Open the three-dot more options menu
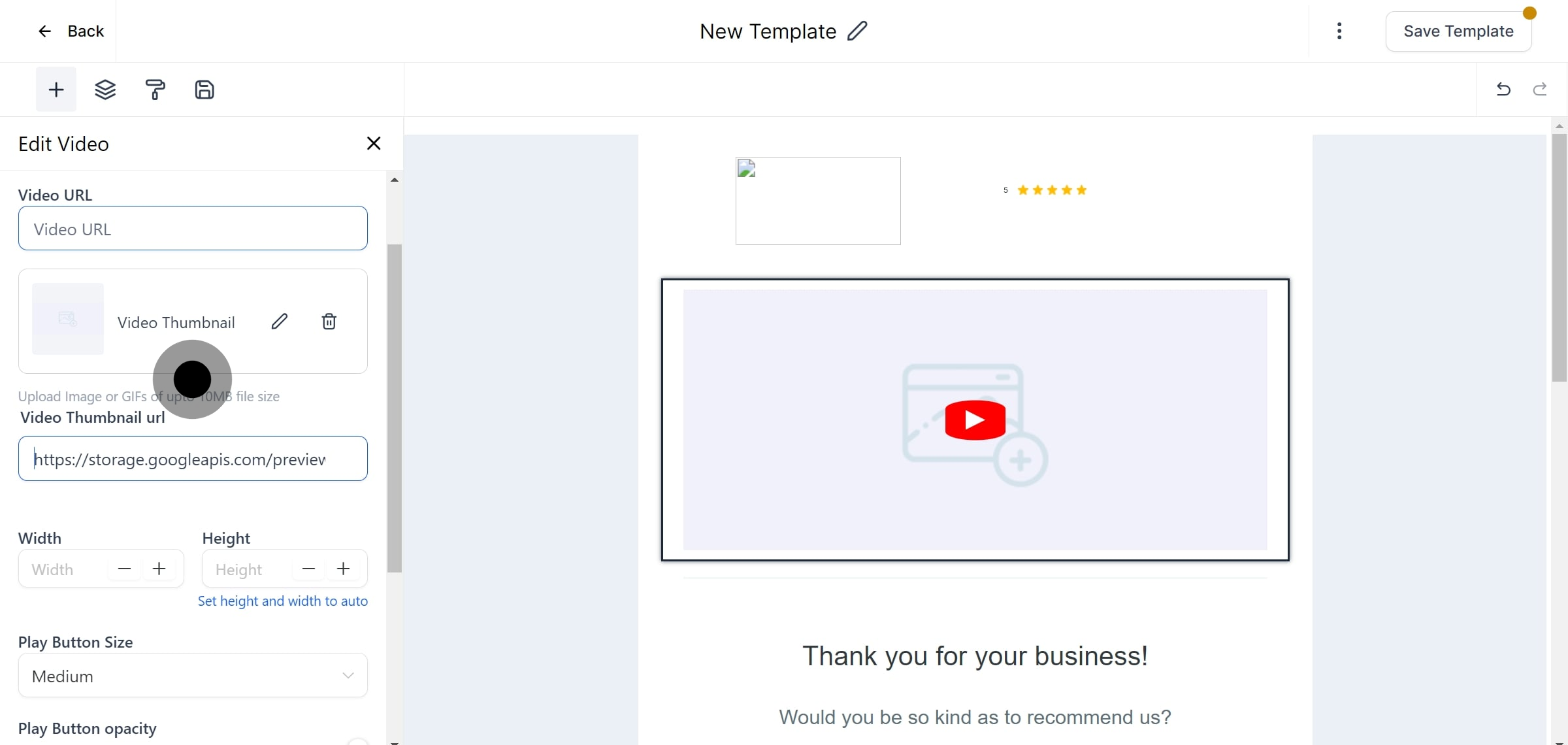The width and height of the screenshot is (1568, 745). (1339, 31)
